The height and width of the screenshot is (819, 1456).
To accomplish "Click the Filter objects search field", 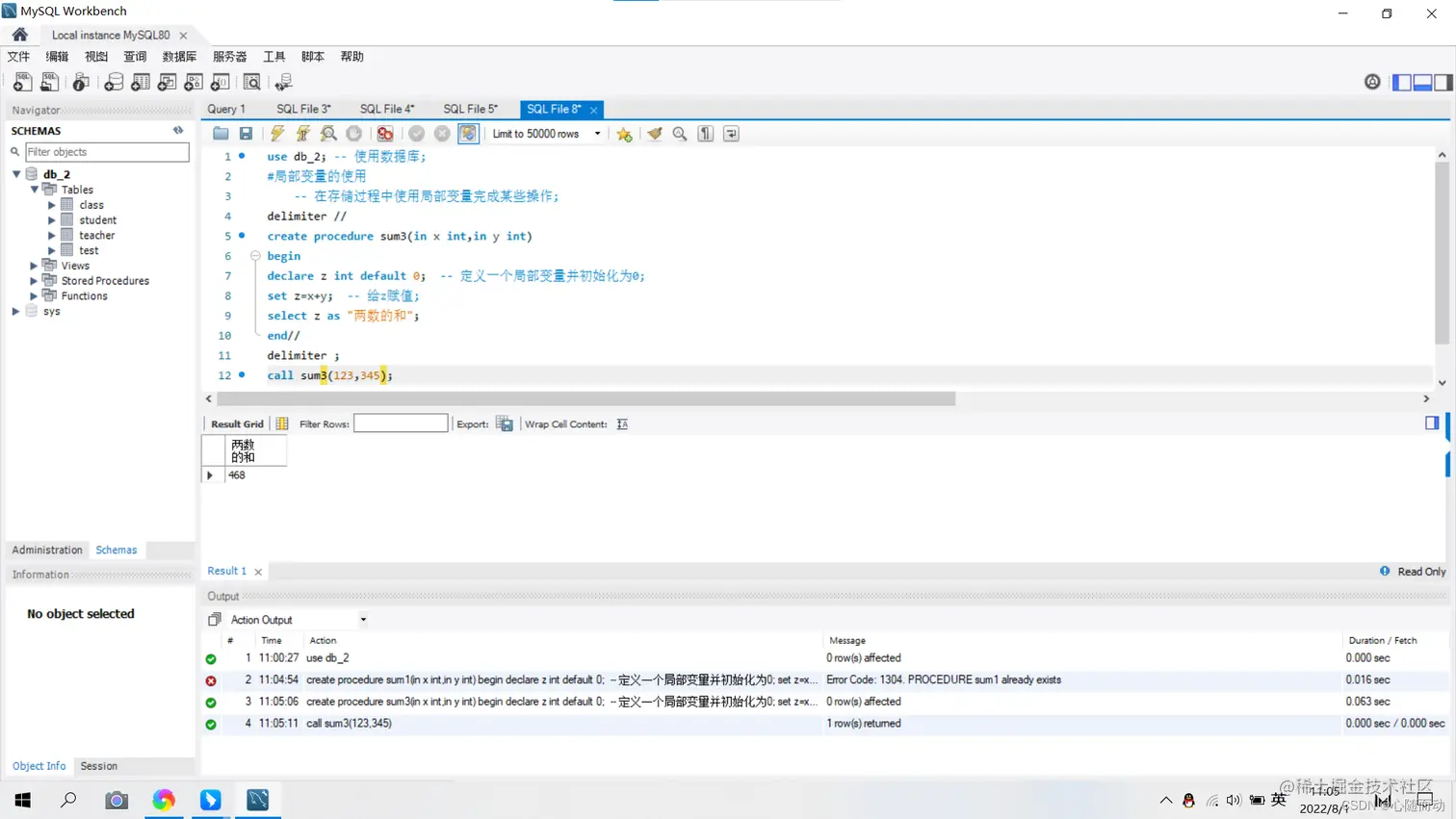I will (106, 152).
